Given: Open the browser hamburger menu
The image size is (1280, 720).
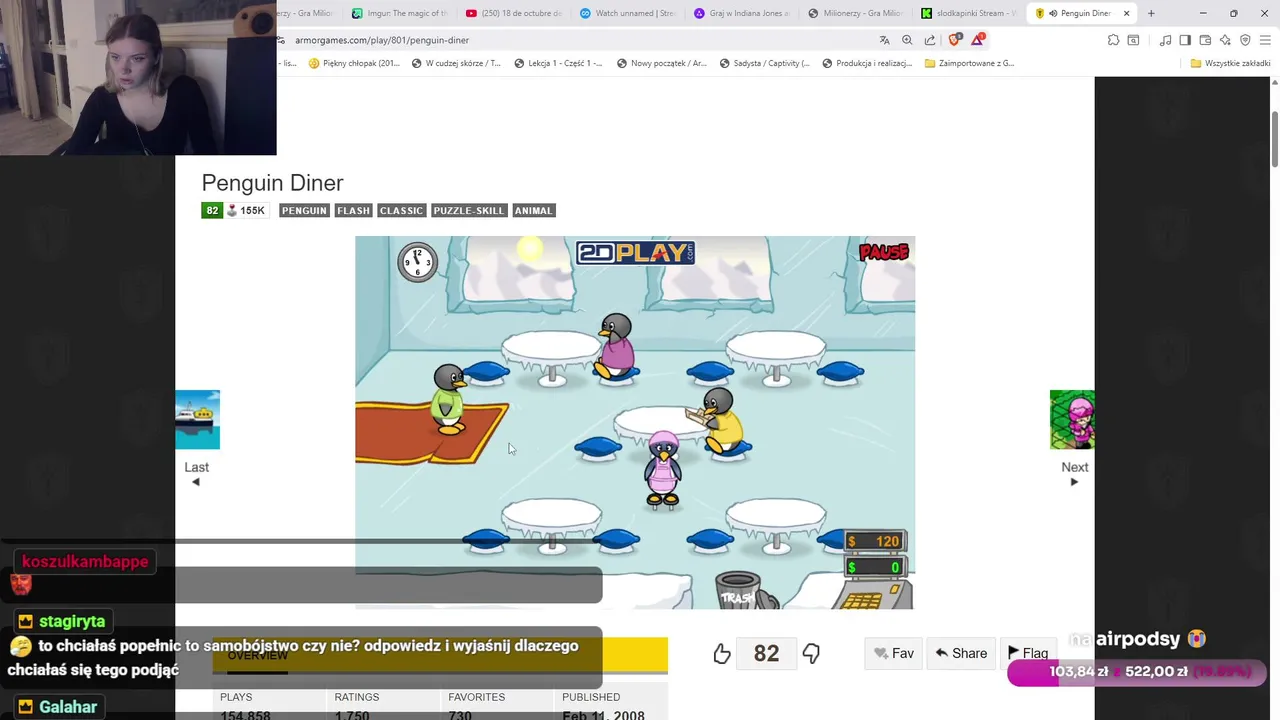Looking at the screenshot, I should (x=1265, y=40).
